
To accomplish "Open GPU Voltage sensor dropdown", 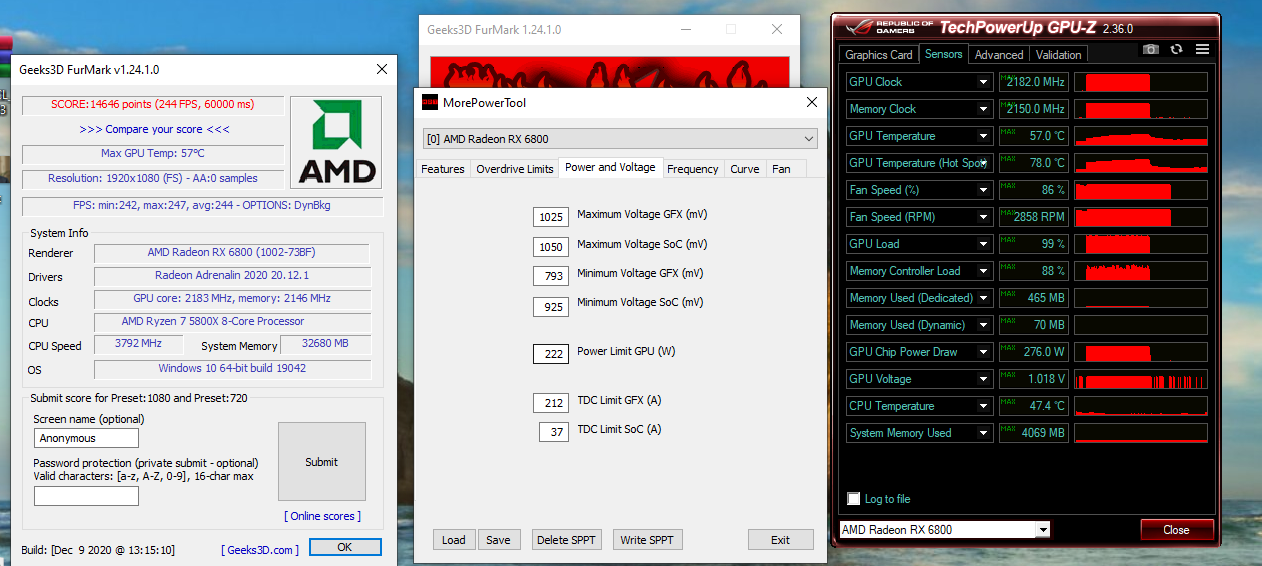I will click(984, 379).
